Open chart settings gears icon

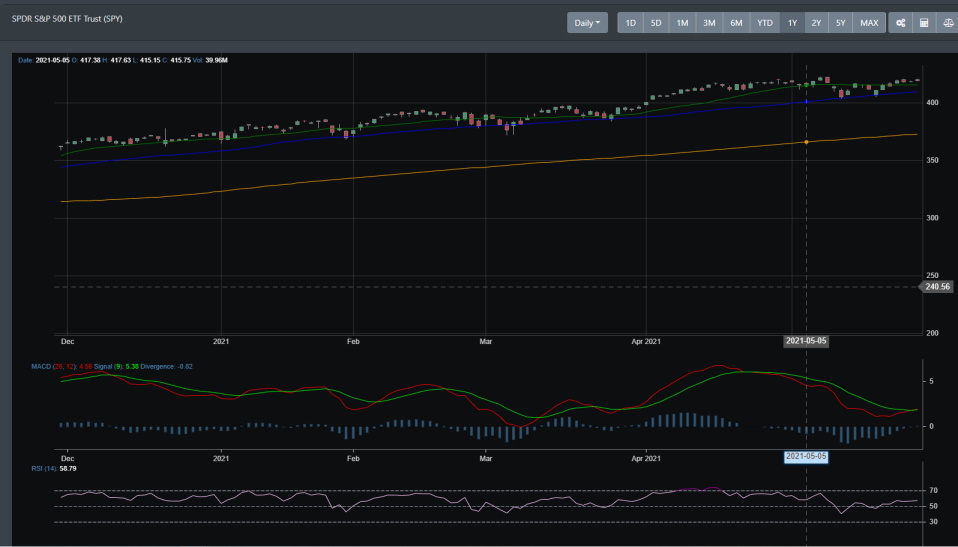pos(901,23)
